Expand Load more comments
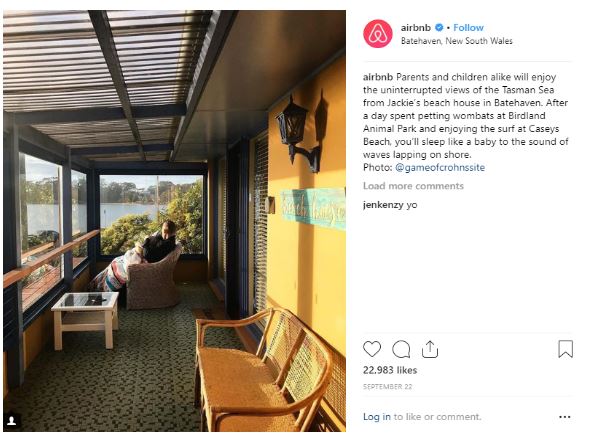Viewport: 600px width, 436px height. (413, 186)
